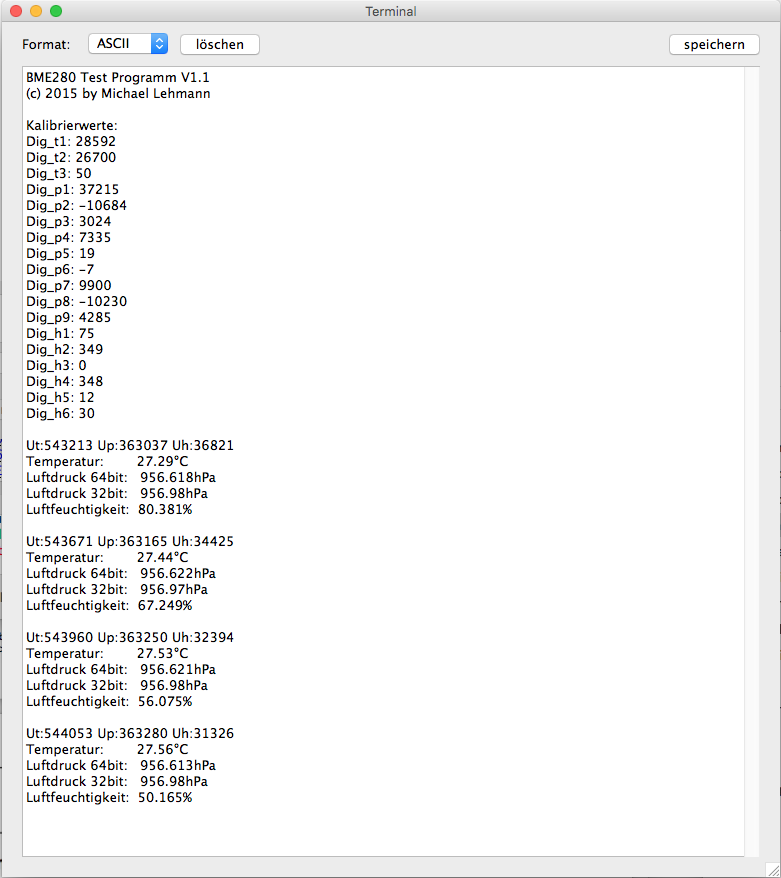The height and width of the screenshot is (878, 781).
Task: Click the 'Dig_h1: 75' line
Action: (60, 334)
